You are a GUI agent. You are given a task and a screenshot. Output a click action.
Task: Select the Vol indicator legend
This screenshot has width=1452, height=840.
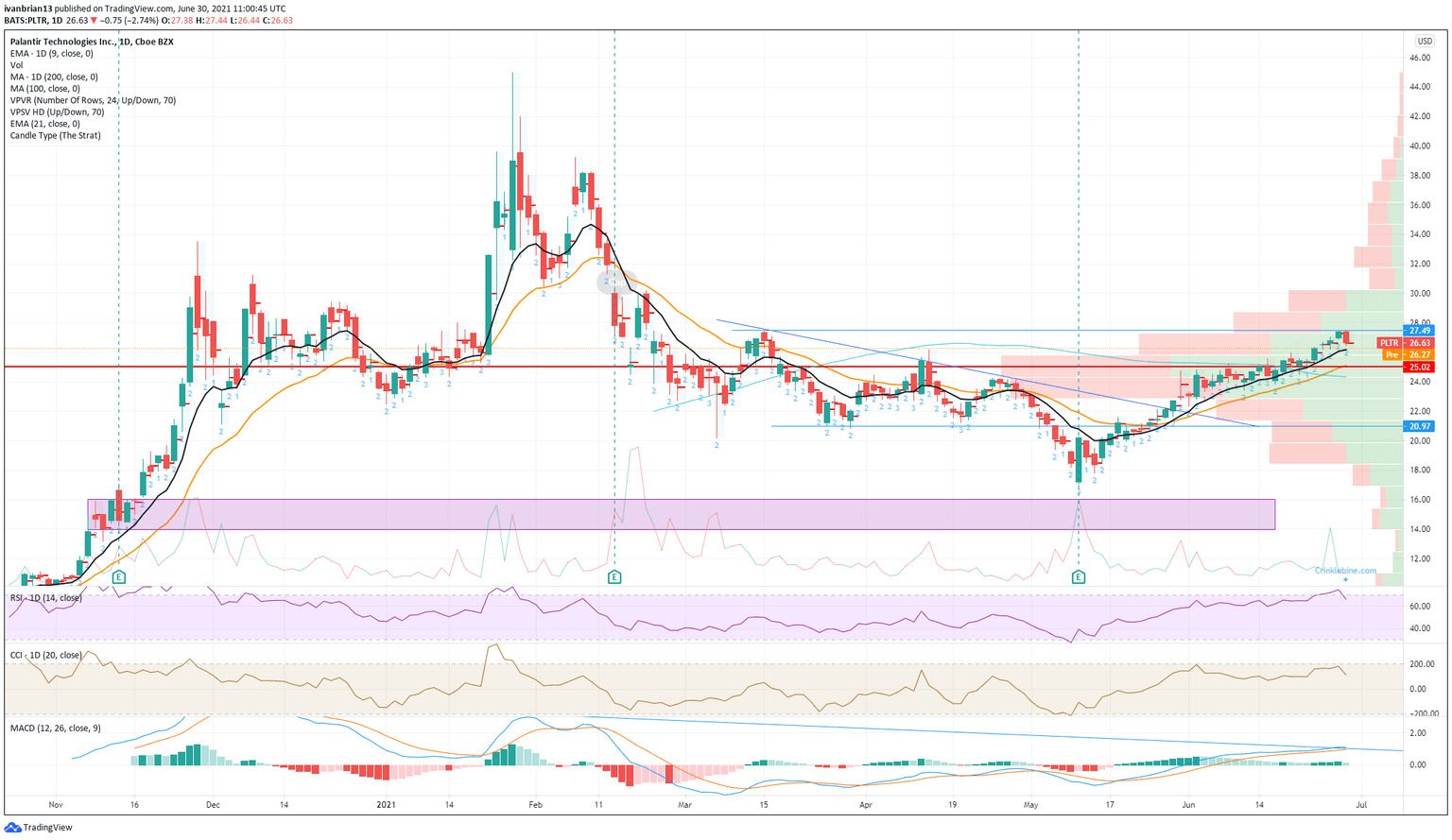coord(17,65)
